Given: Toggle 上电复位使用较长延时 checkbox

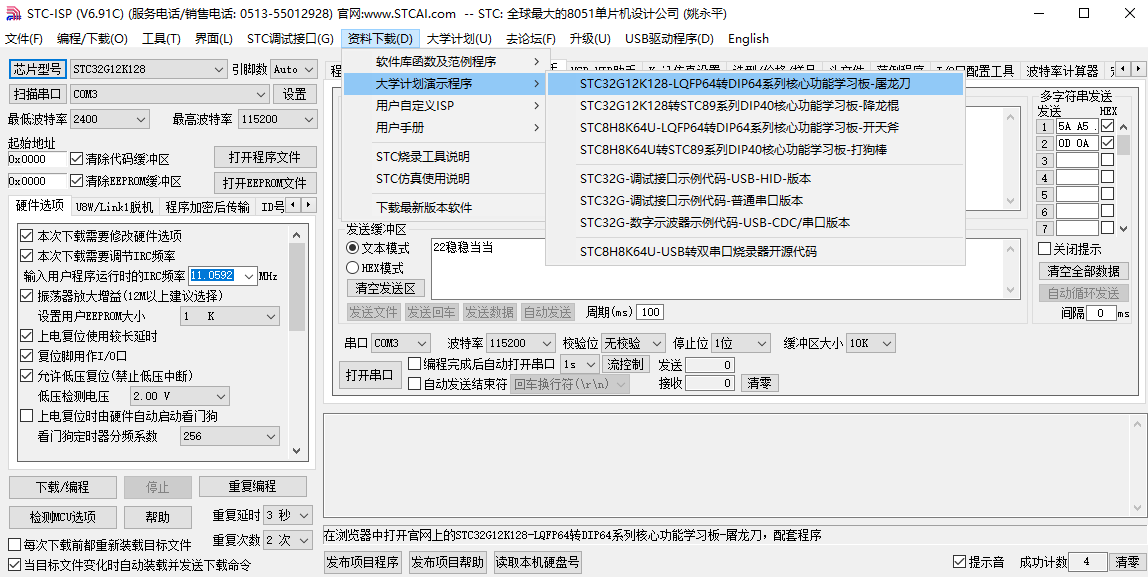Looking at the screenshot, I should coord(26,336).
